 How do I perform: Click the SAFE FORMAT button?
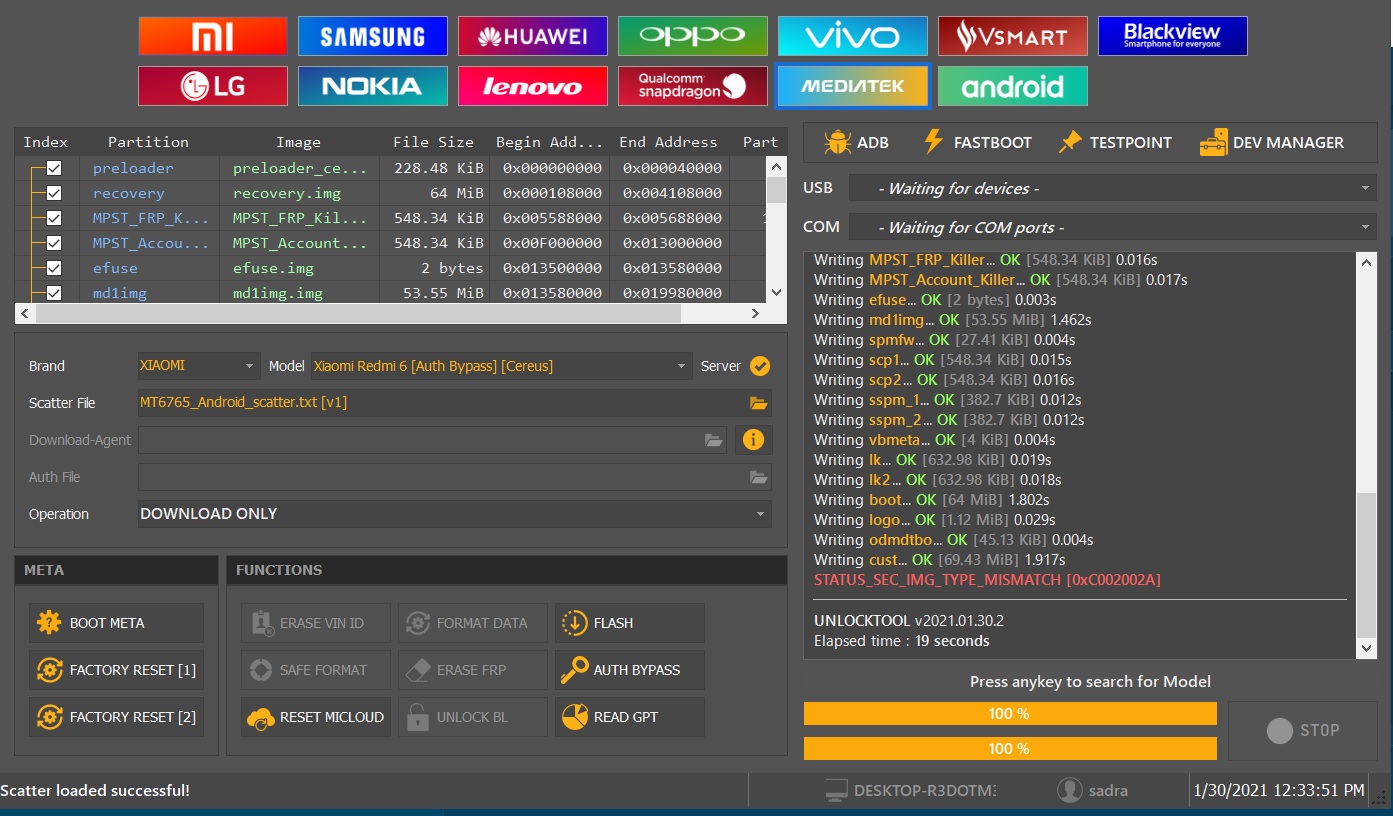tap(316, 670)
